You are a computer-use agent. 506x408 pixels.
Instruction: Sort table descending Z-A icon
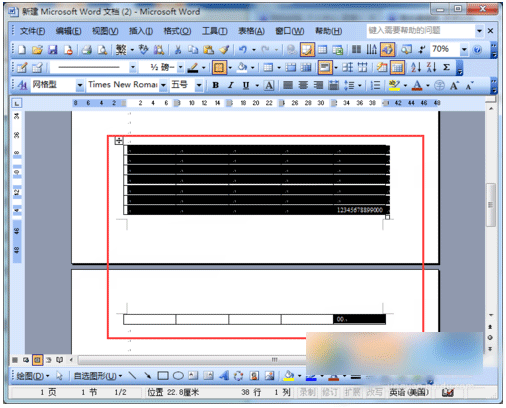[x=431, y=68]
